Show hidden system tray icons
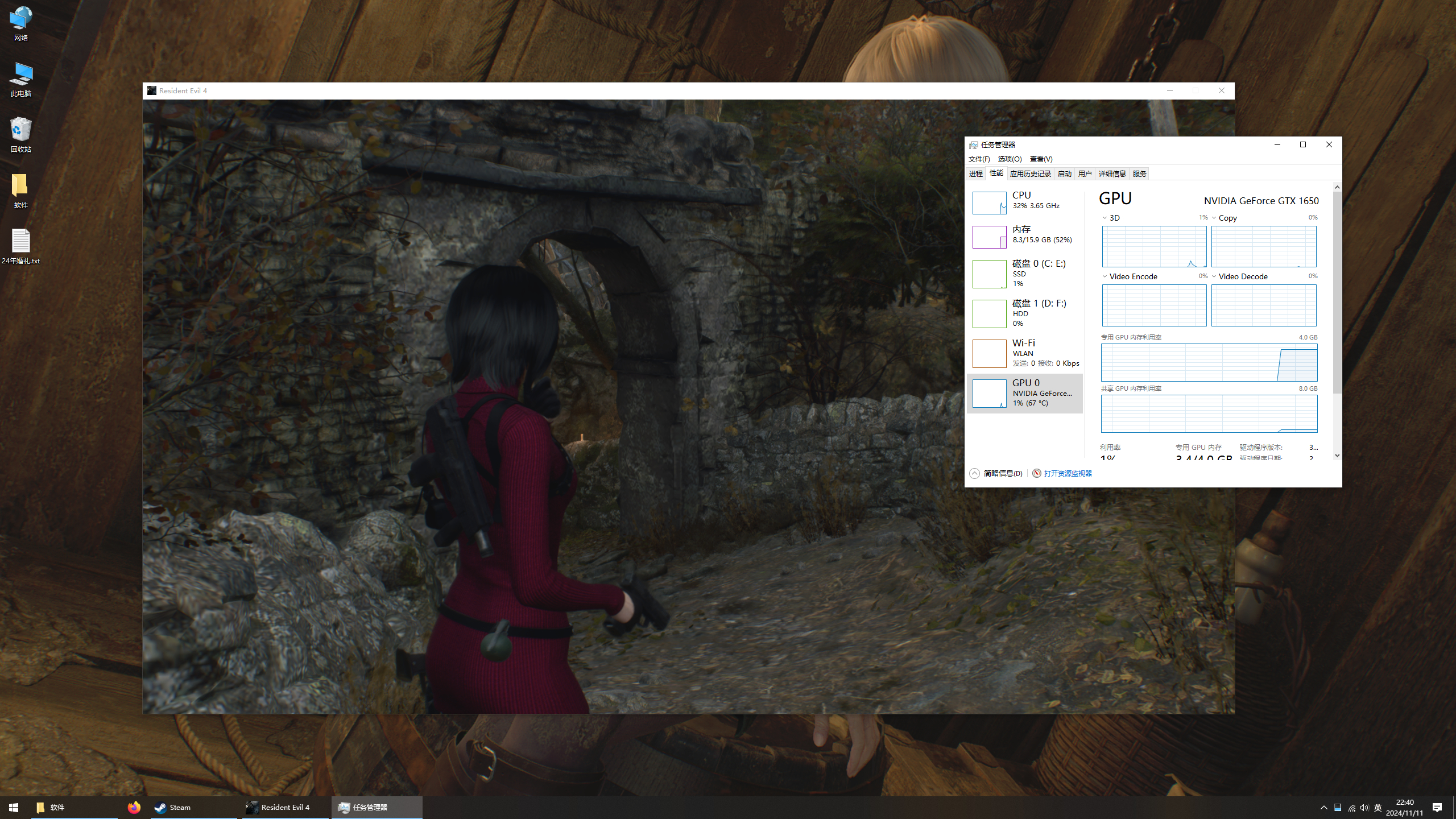 (x=1323, y=808)
